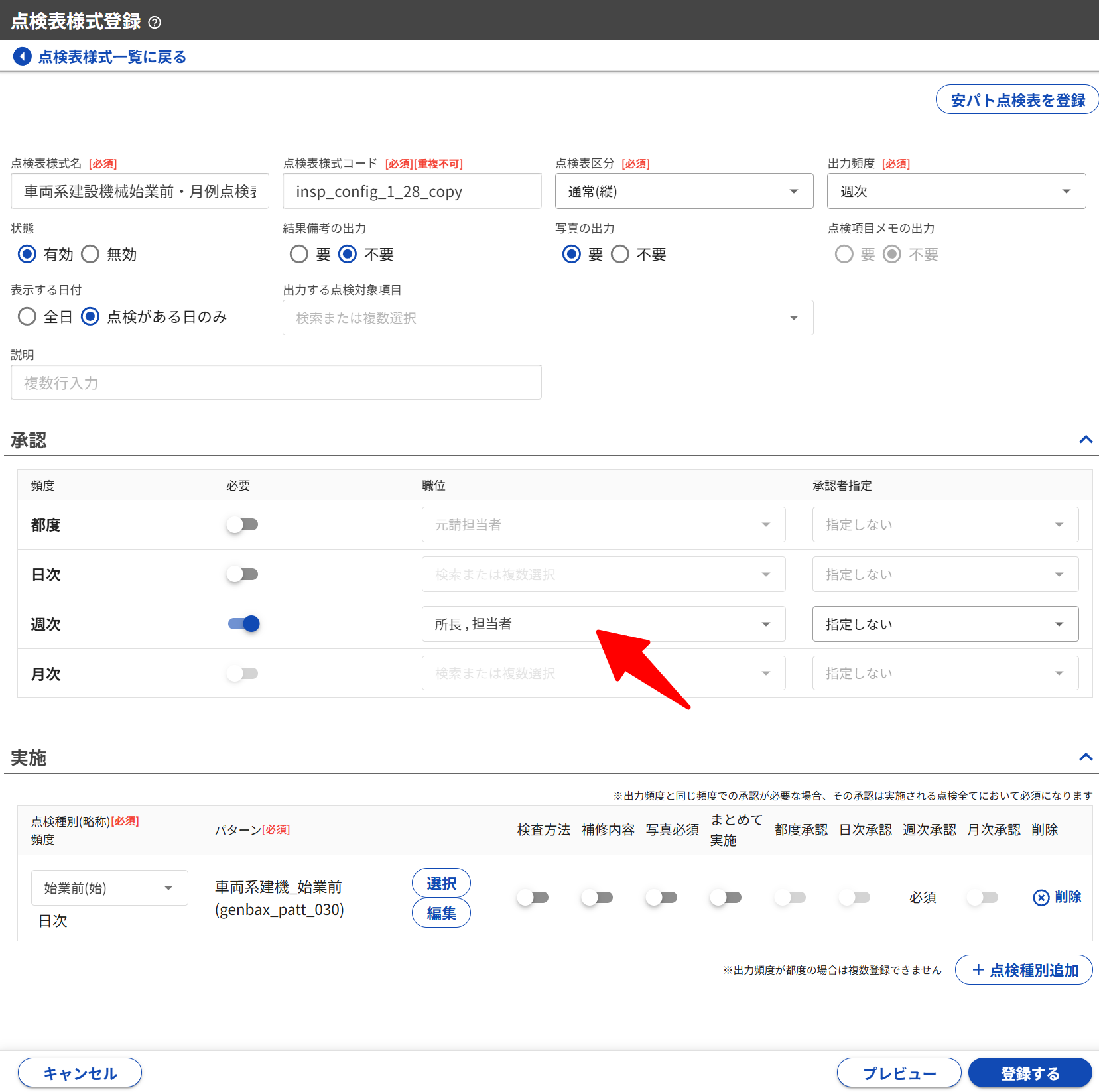Click the help question mark icon beside 点検表様式登録
Screen dimensions: 1099x1092
pos(155,23)
